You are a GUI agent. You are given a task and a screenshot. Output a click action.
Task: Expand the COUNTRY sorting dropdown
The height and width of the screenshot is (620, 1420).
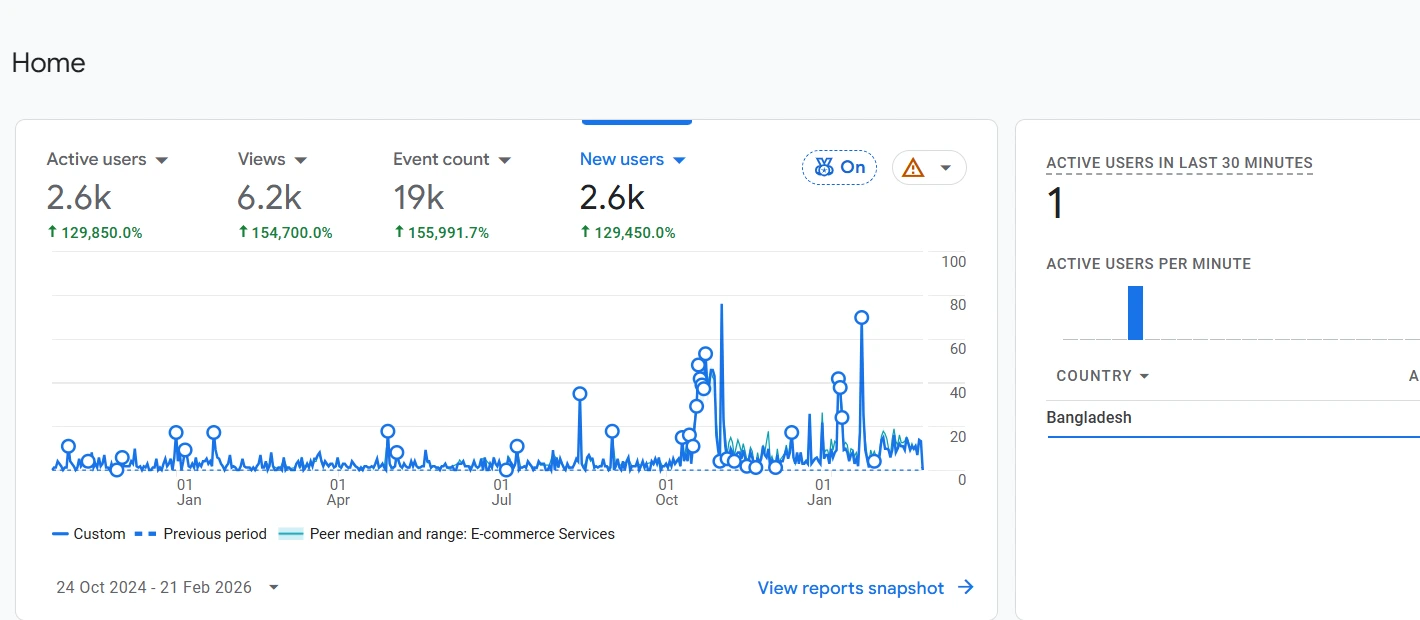click(x=1146, y=376)
